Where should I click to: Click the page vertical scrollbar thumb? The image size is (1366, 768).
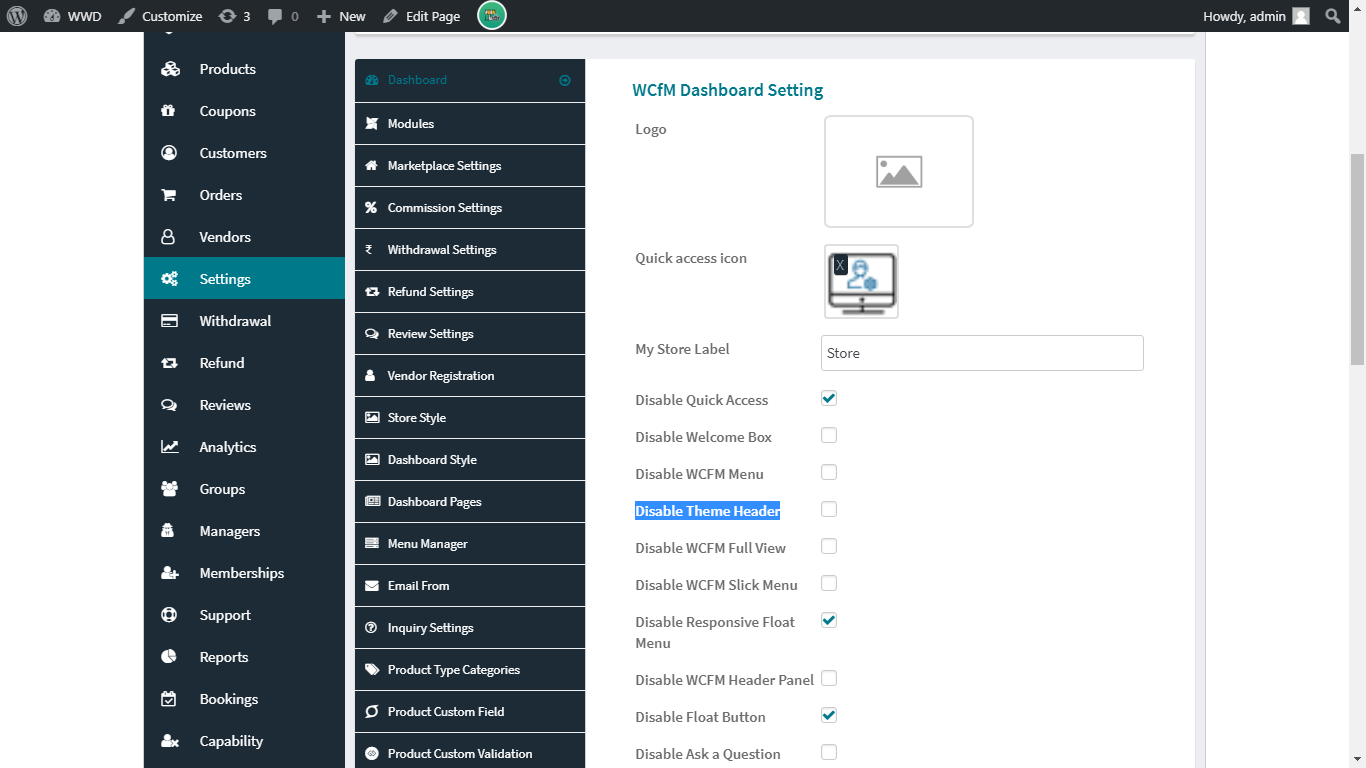coord(1357,259)
